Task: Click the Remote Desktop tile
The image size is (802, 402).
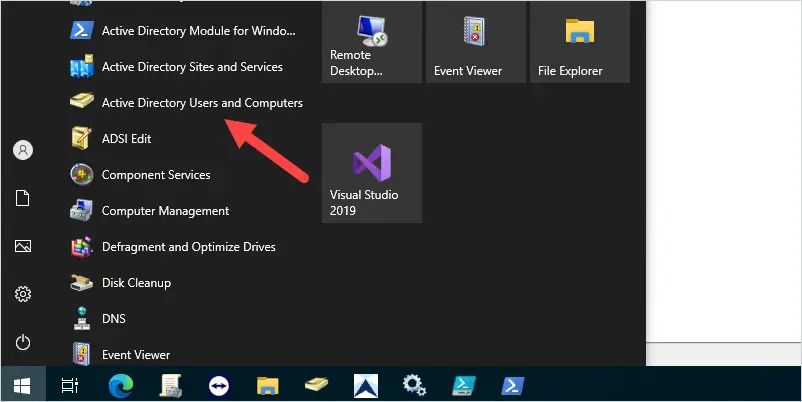Action: 372,42
